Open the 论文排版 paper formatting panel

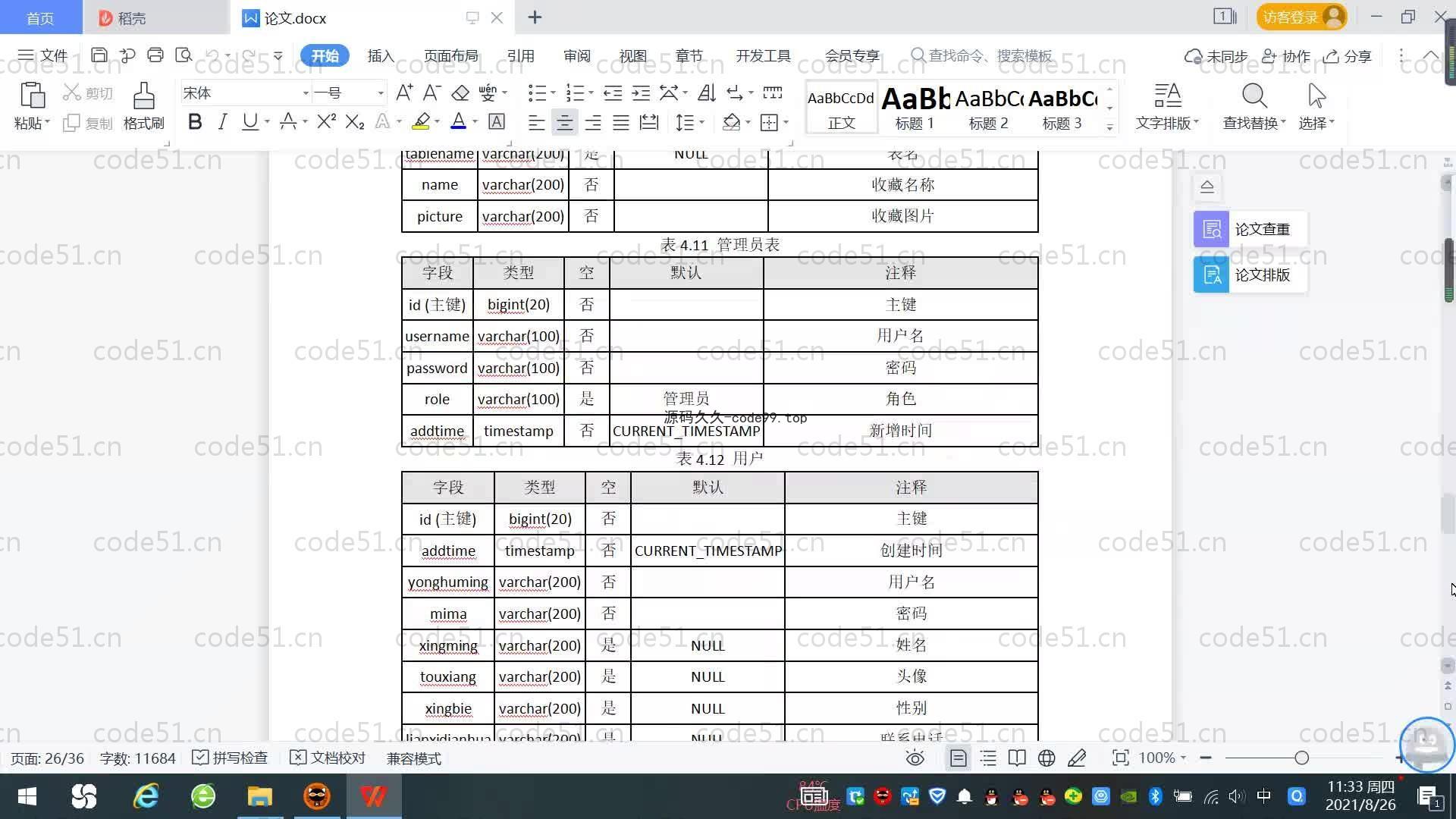1250,275
